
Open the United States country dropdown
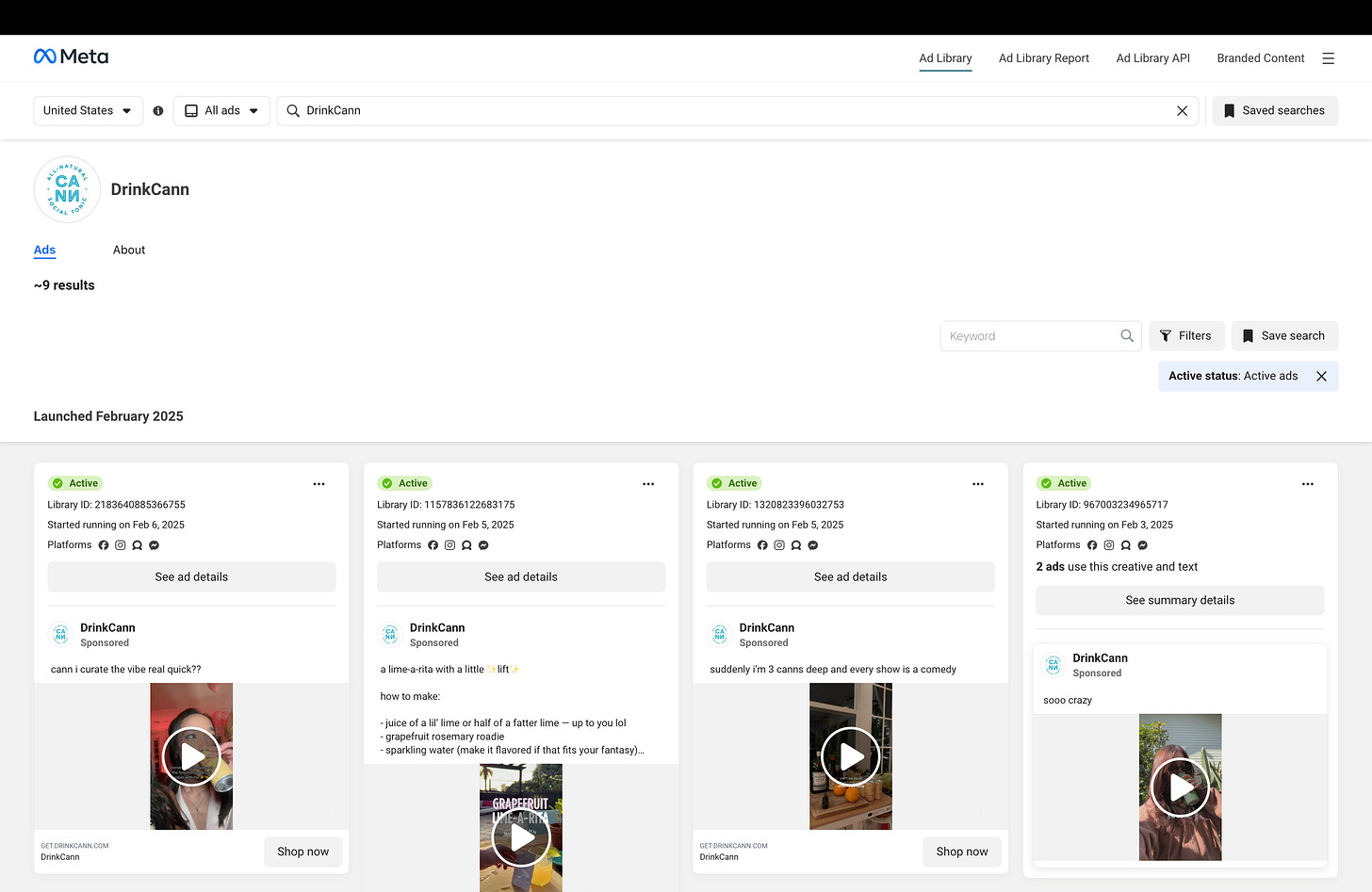pos(89,111)
